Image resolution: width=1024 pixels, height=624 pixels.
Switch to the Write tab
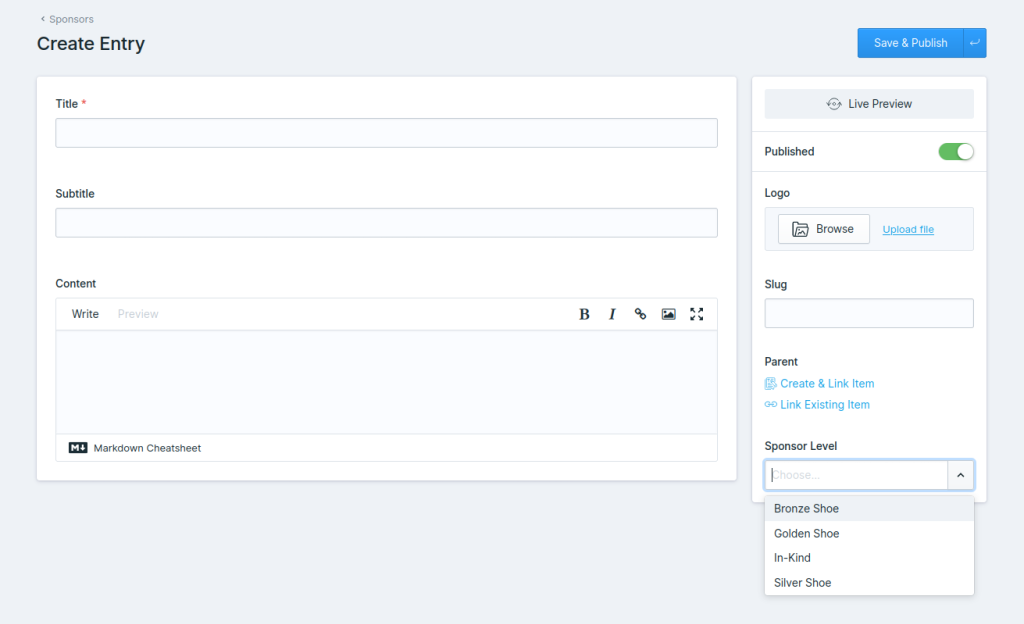pos(85,314)
